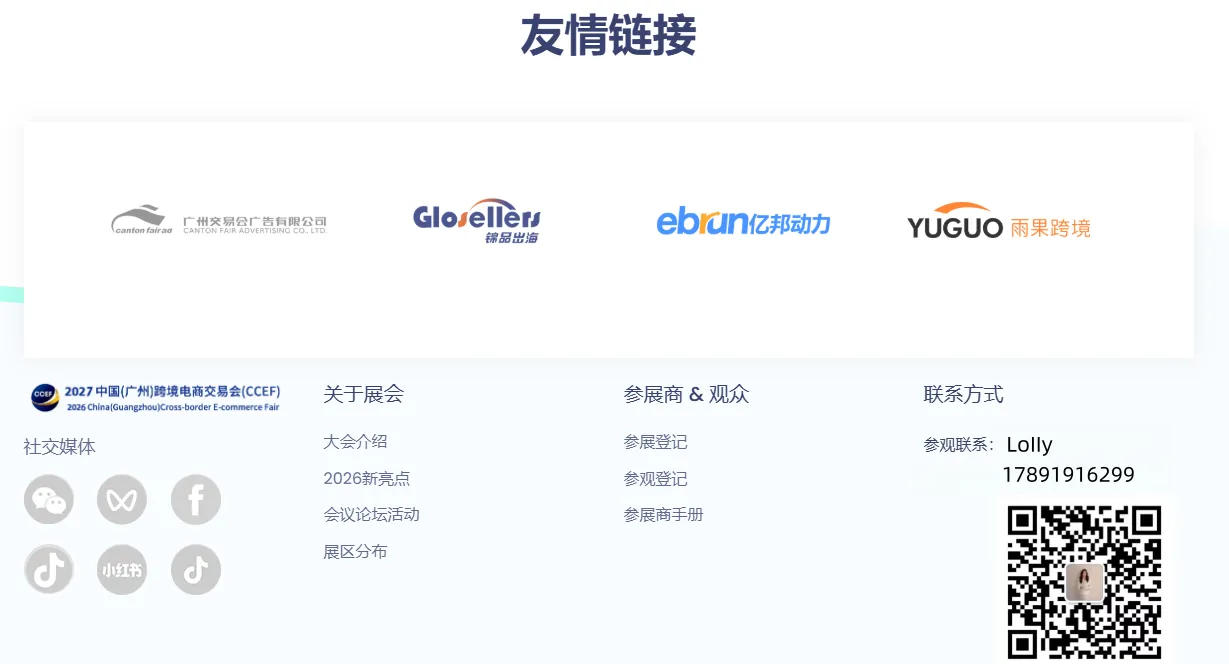Click the contact name Lolly
The width and height of the screenshot is (1229, 664).
(x=1029, y=445)
